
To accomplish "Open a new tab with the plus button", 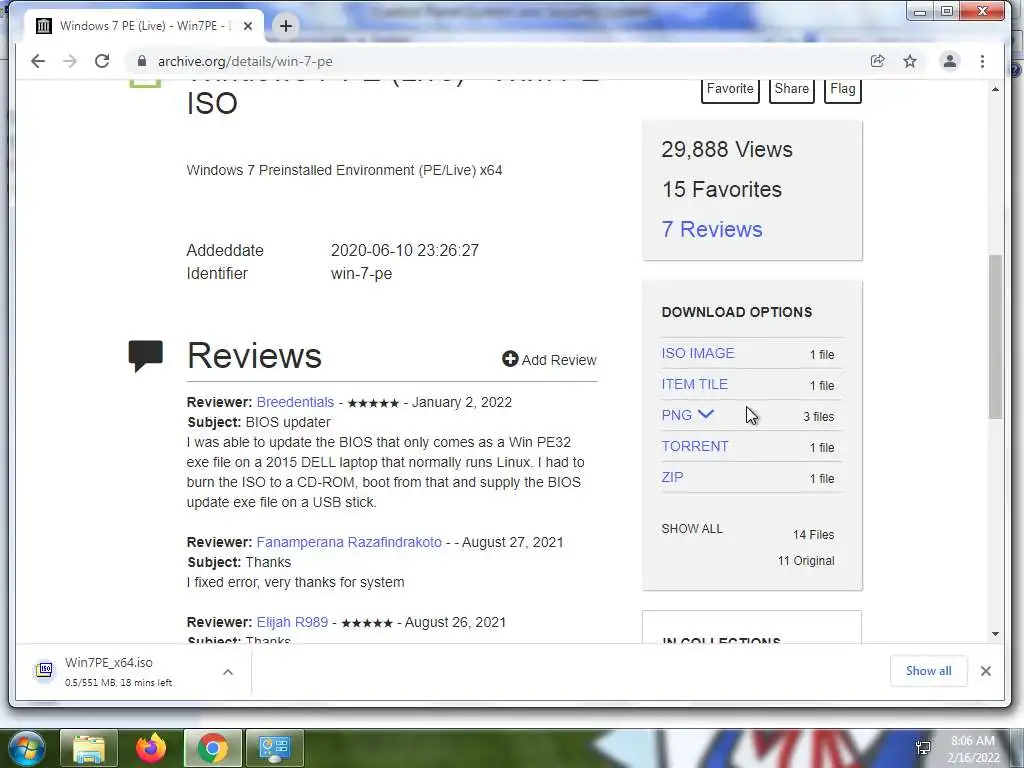I will click(x=285, y=26).
